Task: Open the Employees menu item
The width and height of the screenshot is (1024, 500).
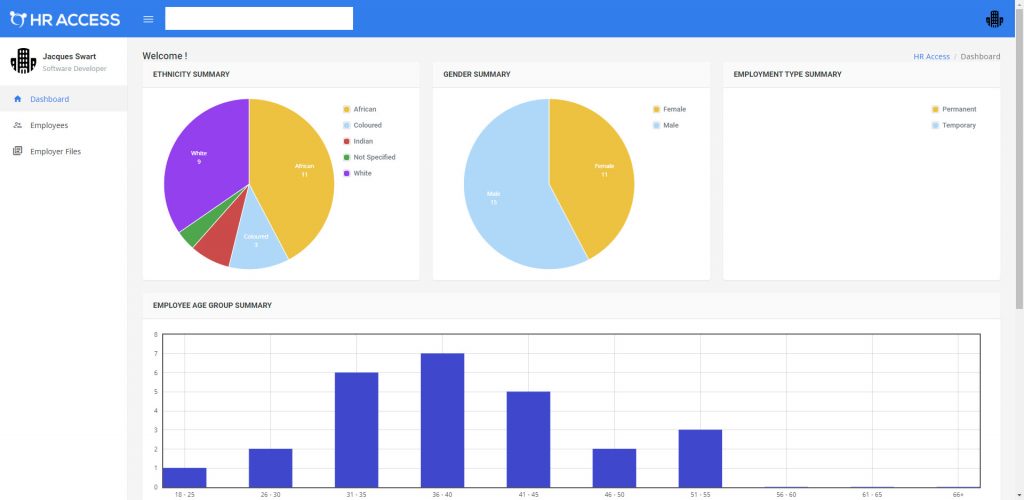Action: [x=63, y=125]
